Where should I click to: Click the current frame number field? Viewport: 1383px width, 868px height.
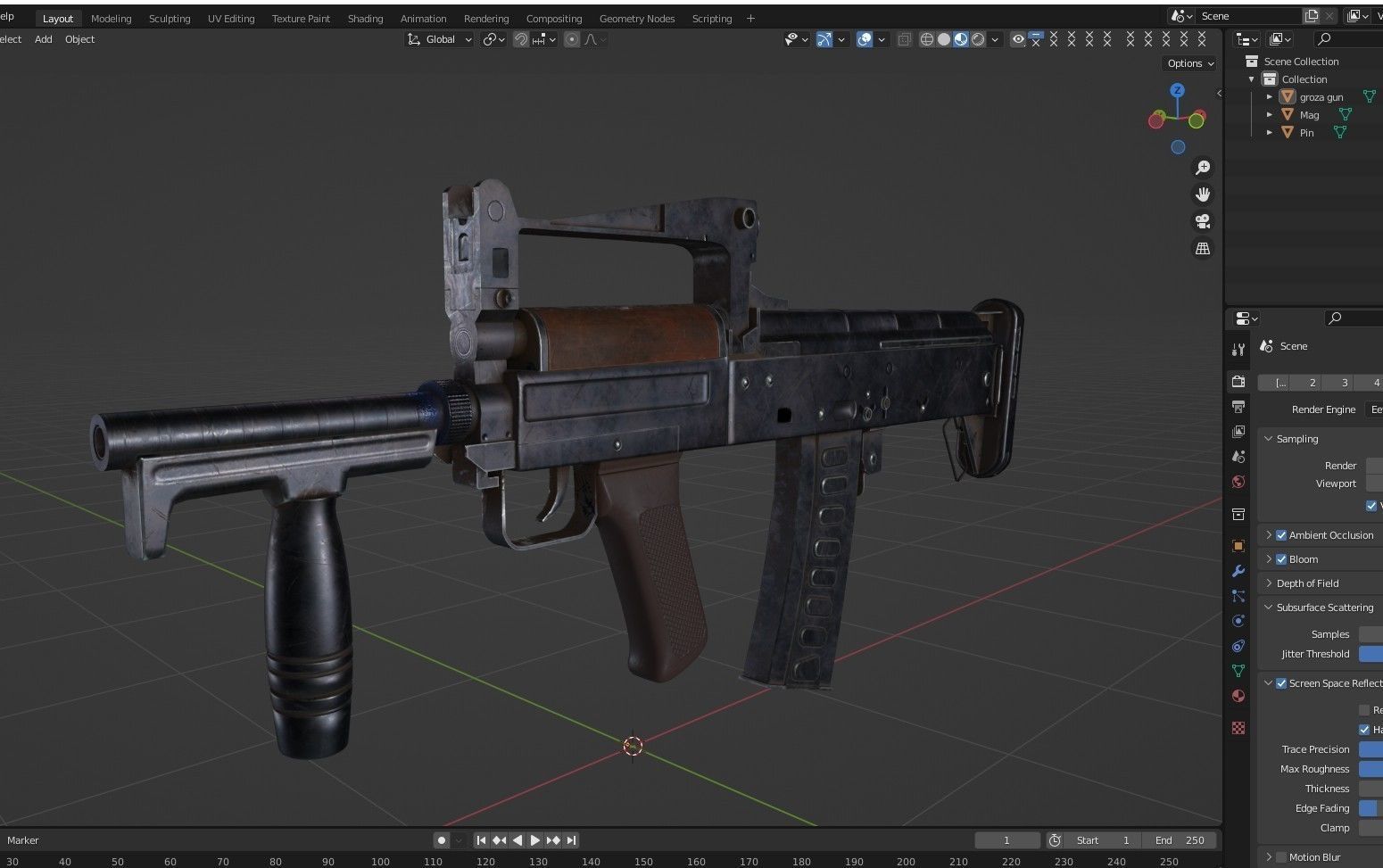1006,840
